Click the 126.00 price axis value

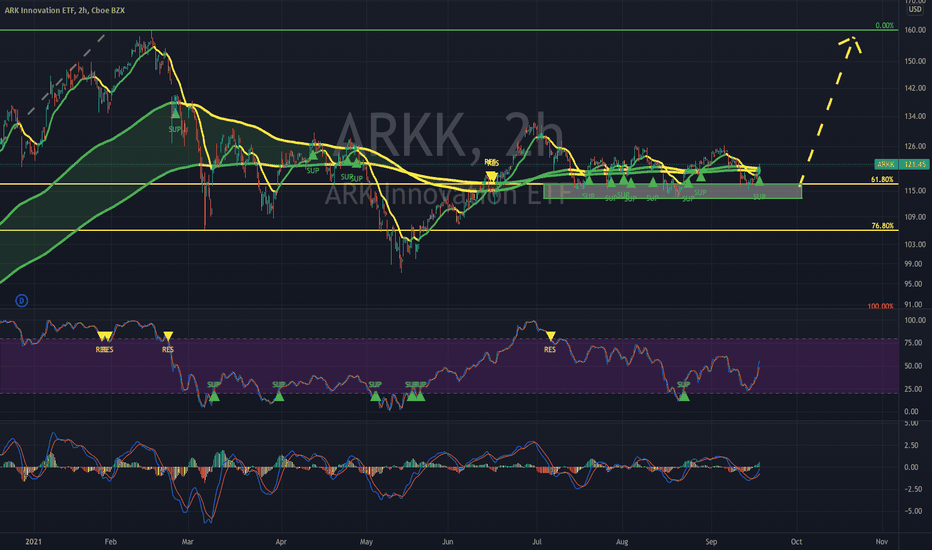point(915,146)
